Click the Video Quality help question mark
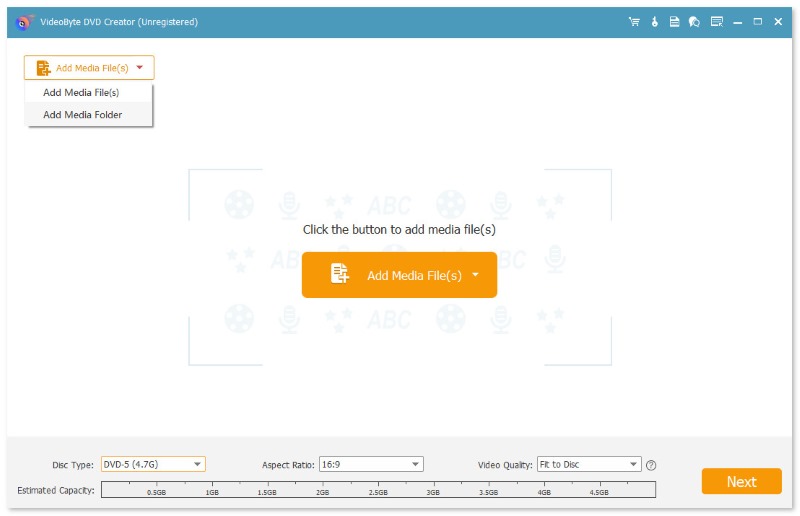 (x=651, y=465)
